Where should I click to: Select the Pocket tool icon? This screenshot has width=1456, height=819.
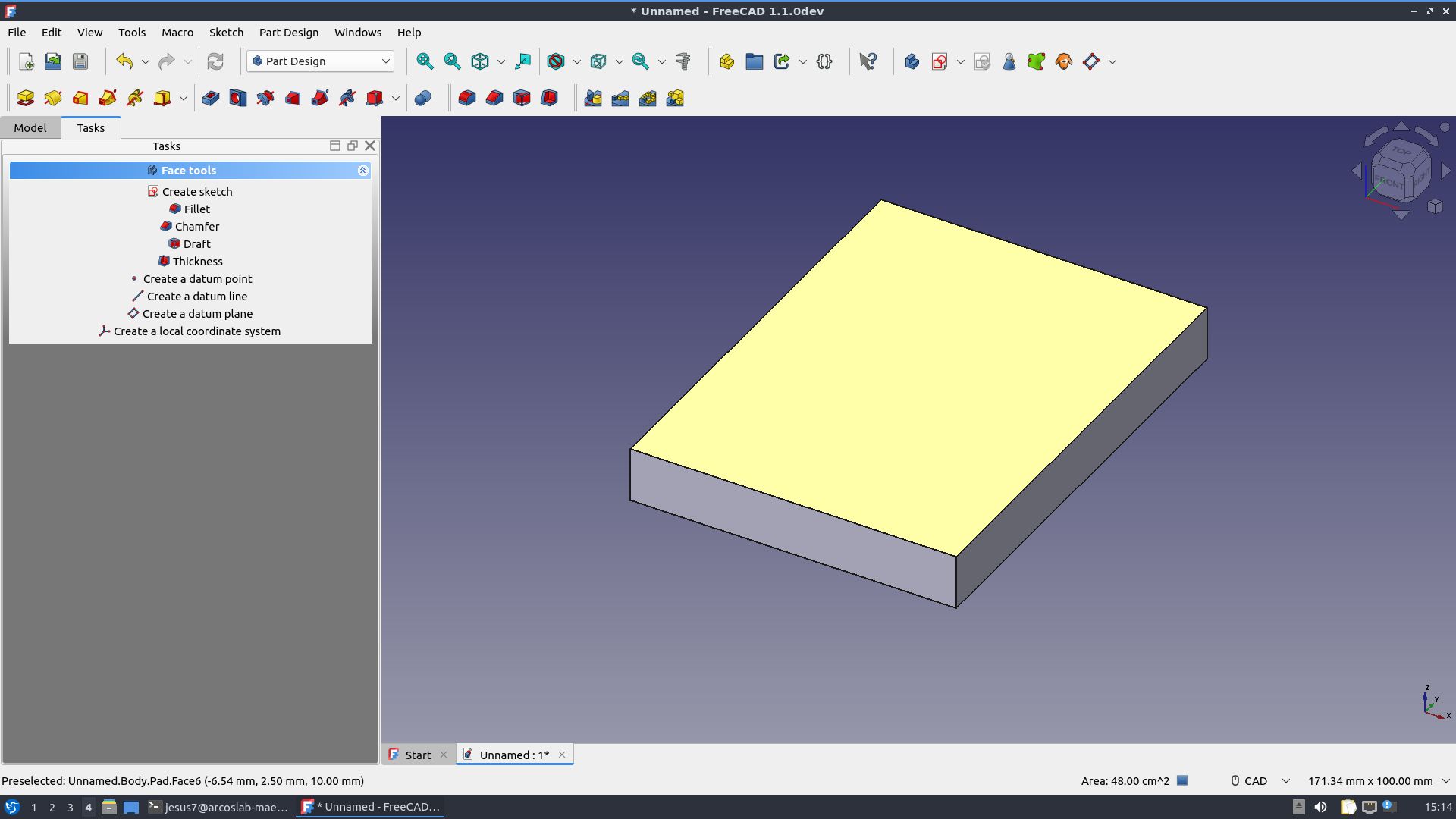click(x=211, y=98)
